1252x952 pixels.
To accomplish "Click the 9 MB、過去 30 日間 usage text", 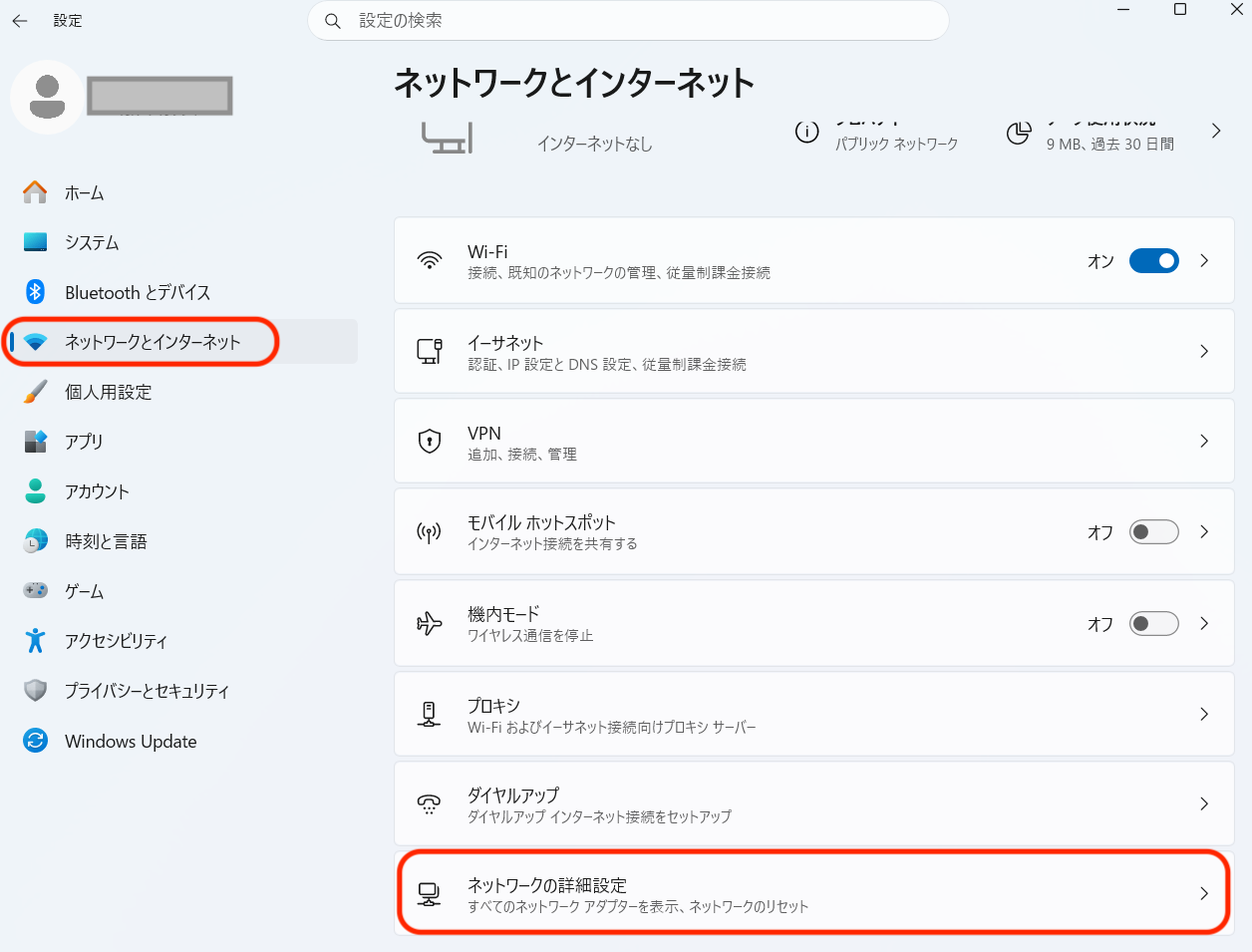I will pyautogui.click(x=1110, y=145).
